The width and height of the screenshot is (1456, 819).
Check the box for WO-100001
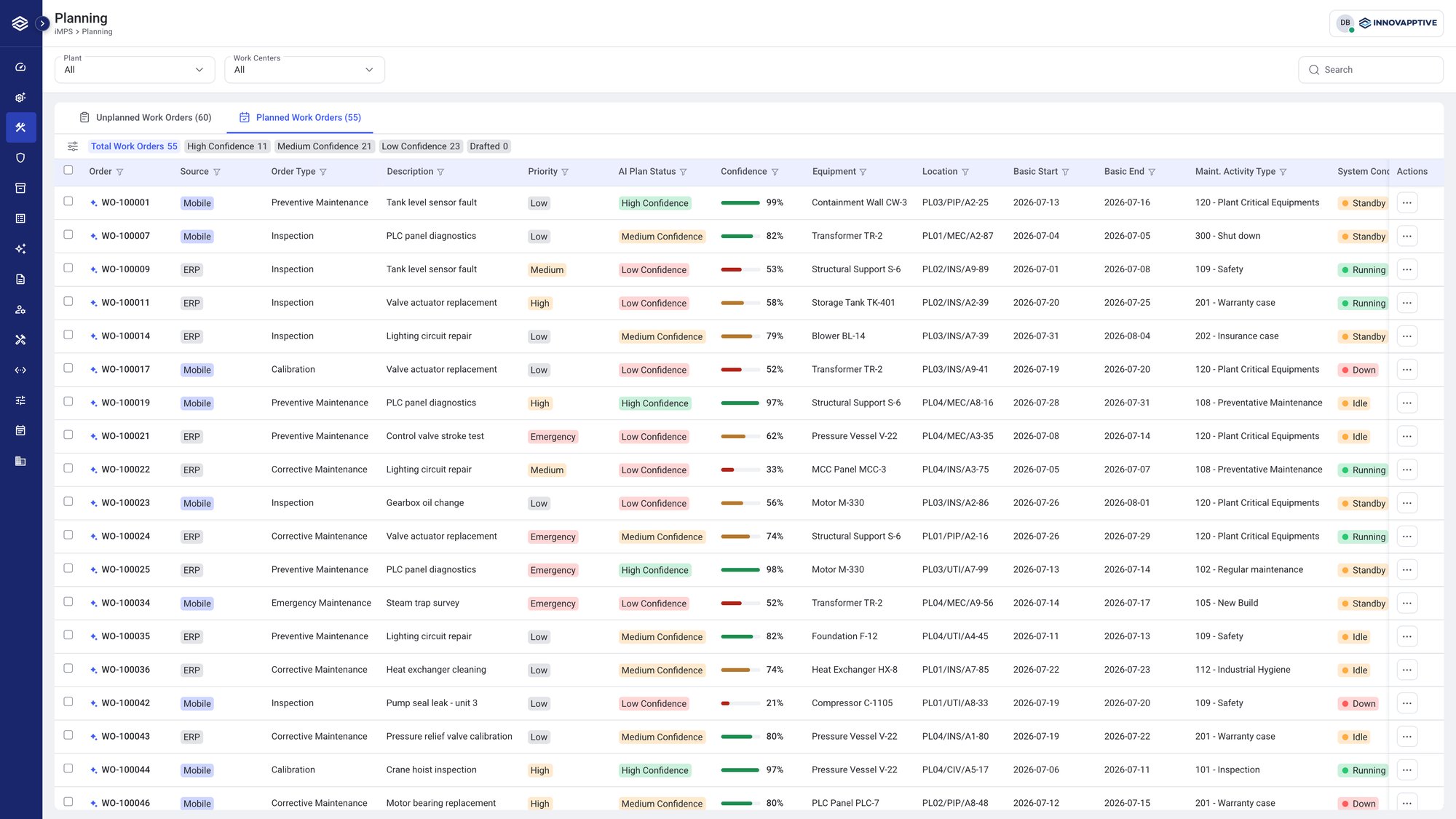[x=68, y=201]
